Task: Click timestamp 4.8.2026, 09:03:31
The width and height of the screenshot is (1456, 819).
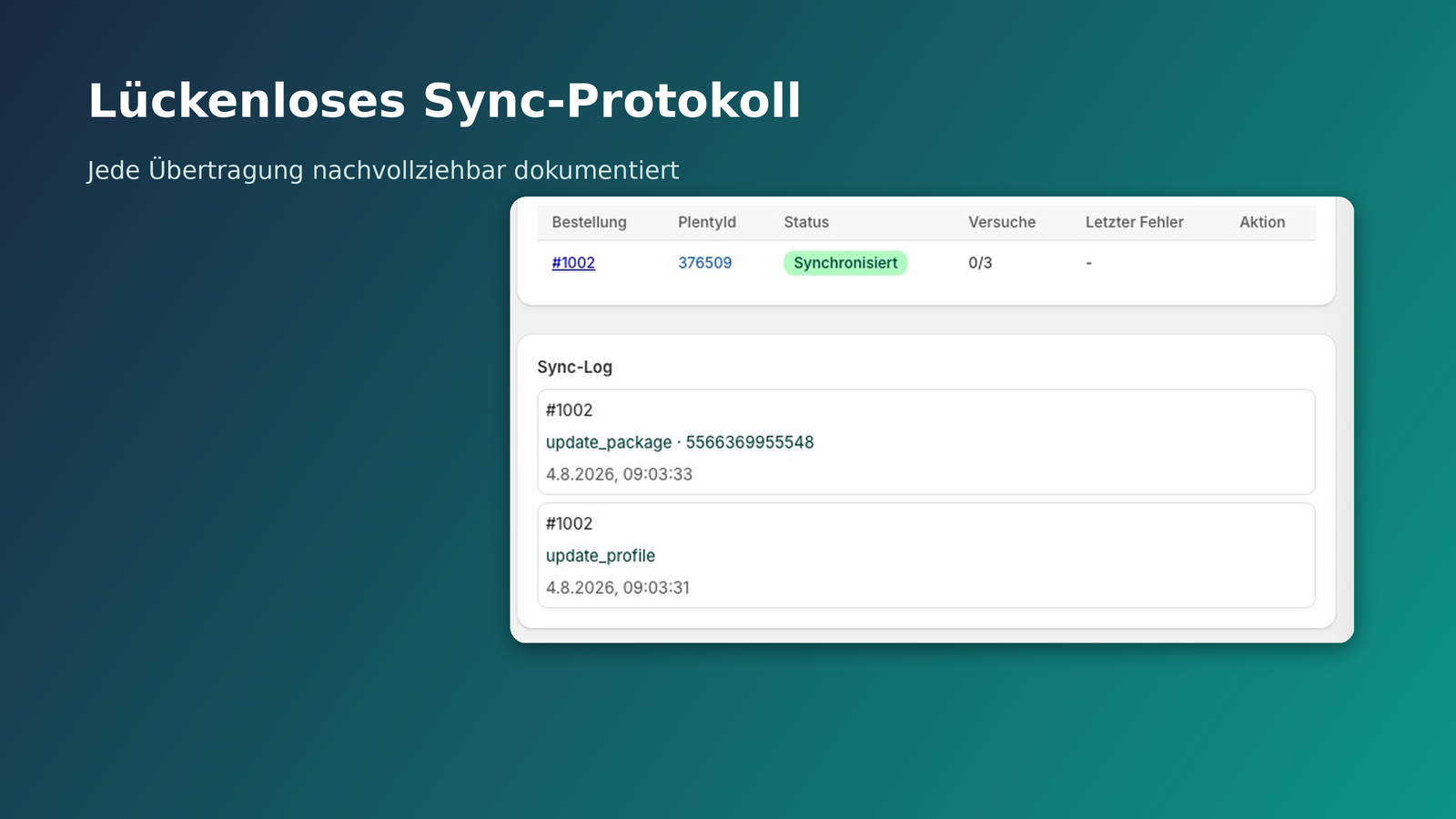Action: (x=618, y=588)
